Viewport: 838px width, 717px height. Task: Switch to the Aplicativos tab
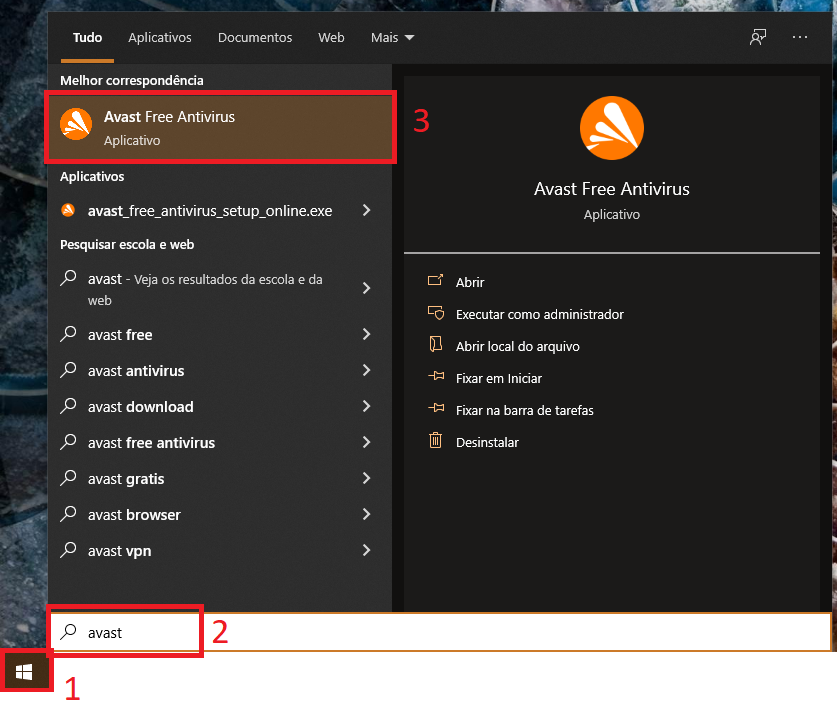click(x=159, y=38)
